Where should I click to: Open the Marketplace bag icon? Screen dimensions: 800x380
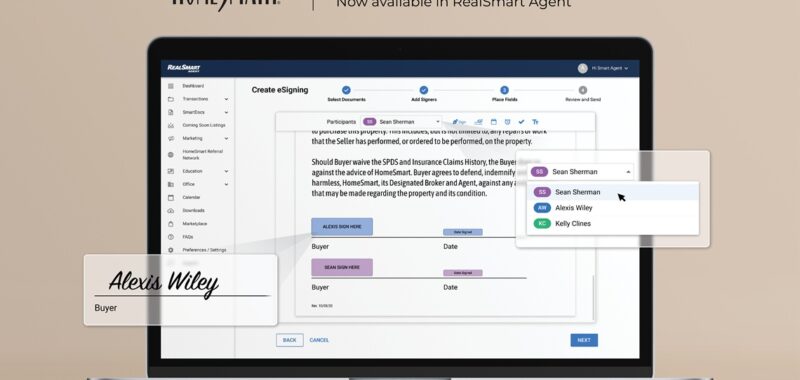tap(171, 224)
